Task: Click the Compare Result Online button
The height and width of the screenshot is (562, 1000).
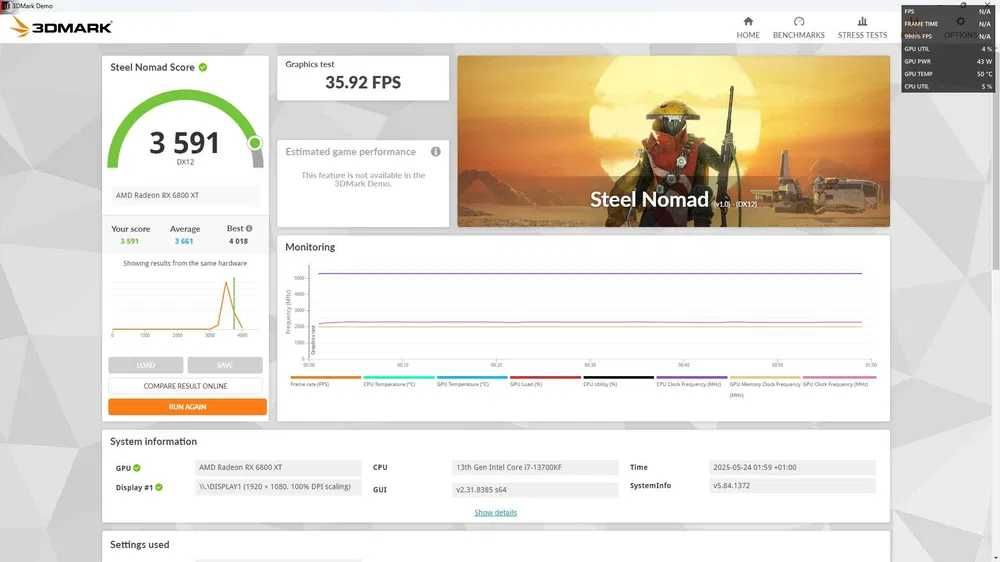Action: 185,386
